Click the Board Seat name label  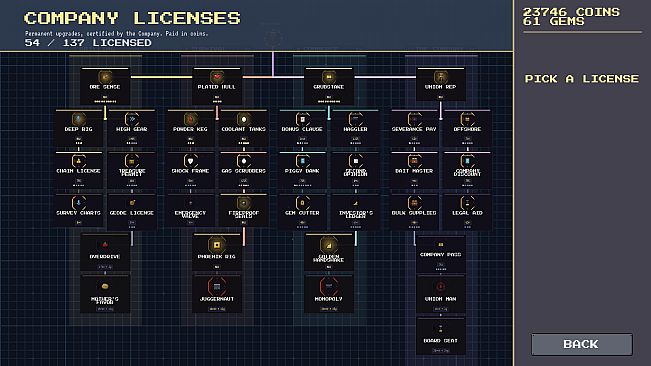[x=441, y=341]
